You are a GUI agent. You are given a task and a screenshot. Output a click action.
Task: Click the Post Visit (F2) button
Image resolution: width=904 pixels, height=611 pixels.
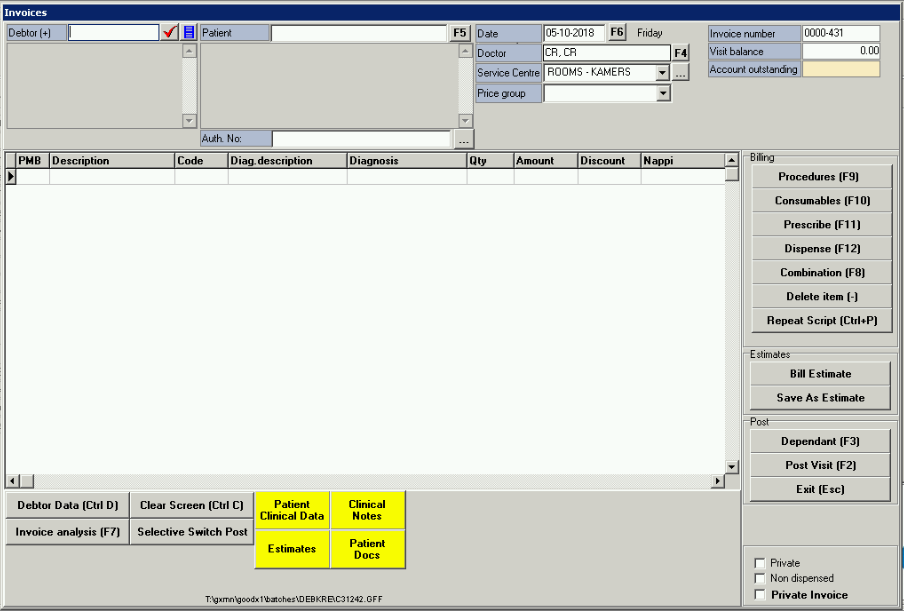[819, 465]
